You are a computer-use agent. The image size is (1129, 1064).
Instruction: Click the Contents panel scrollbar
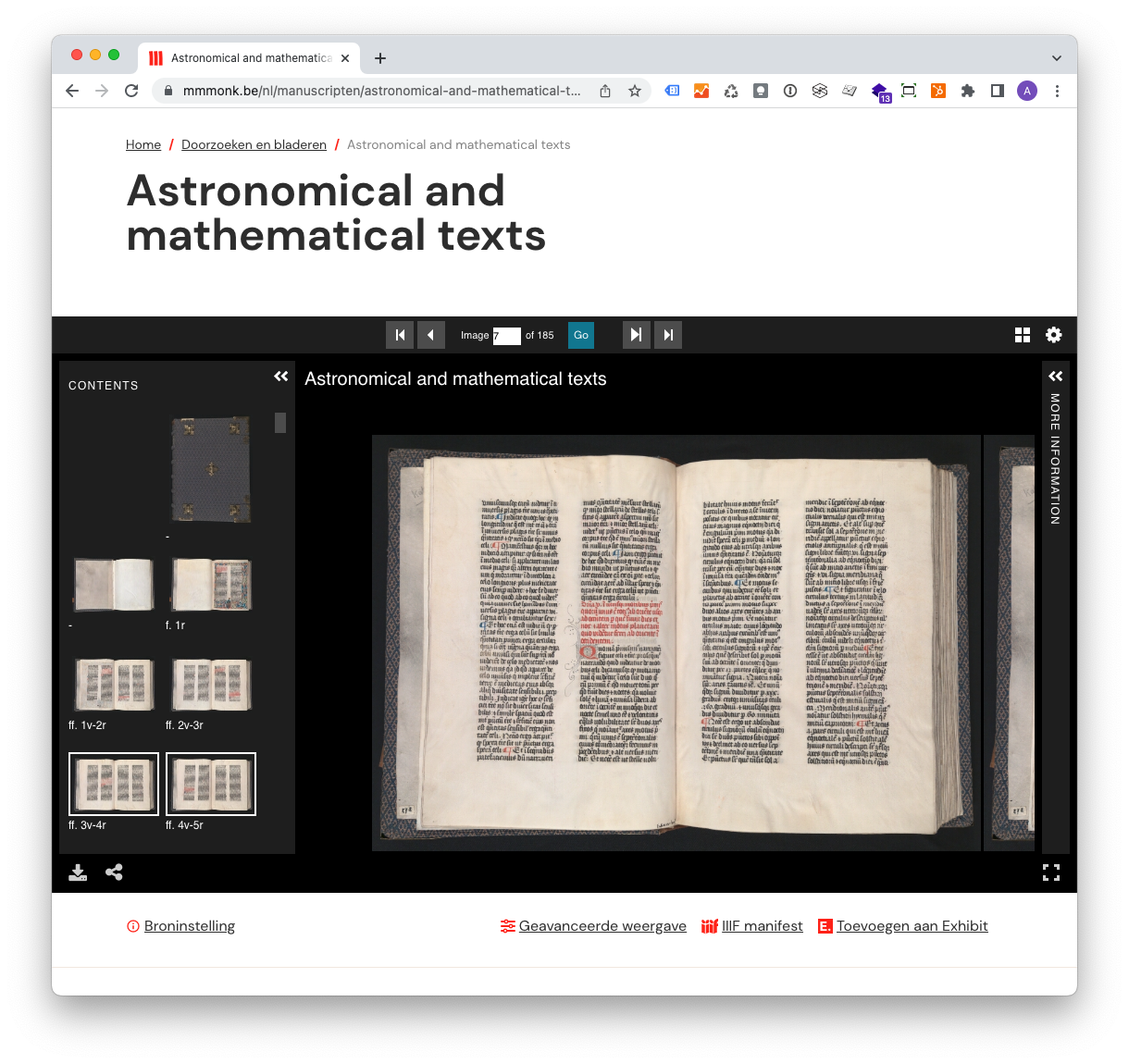[x=280, y=423]
